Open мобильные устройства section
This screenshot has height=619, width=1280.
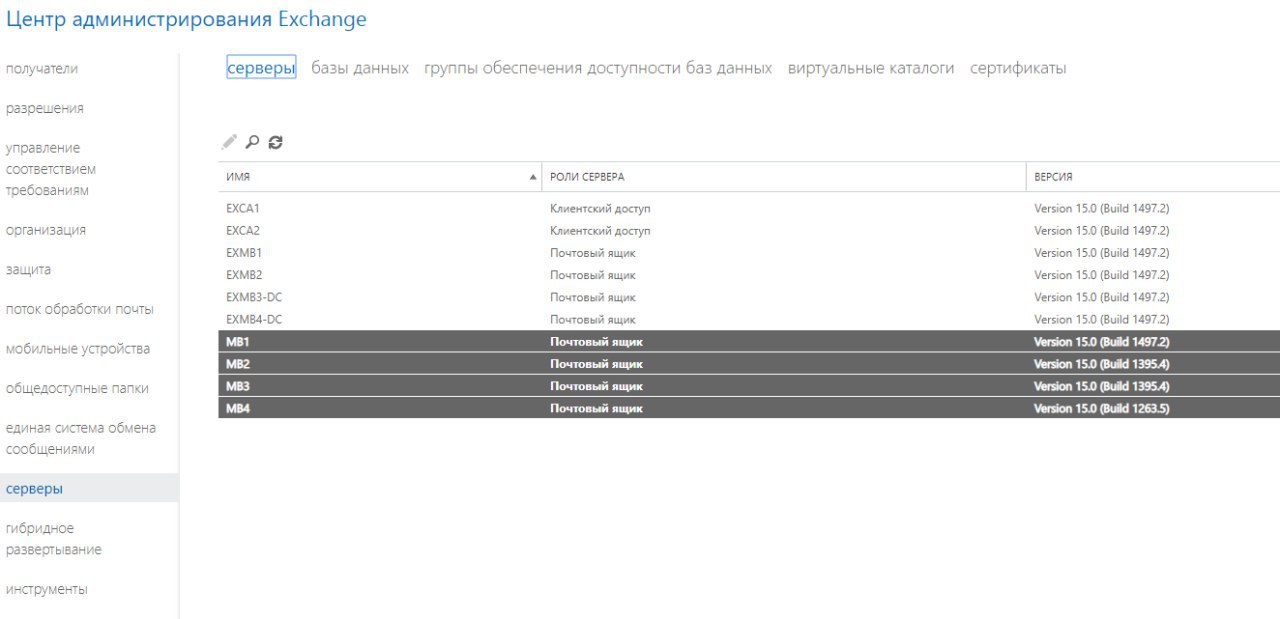(x=78, y=349)
